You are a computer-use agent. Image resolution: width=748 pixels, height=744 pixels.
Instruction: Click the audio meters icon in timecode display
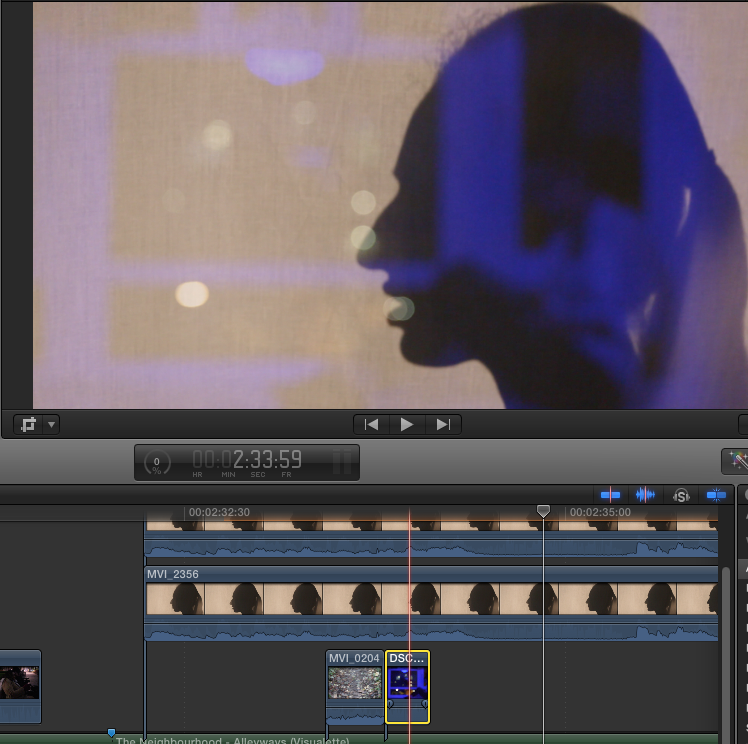[342, 462]
